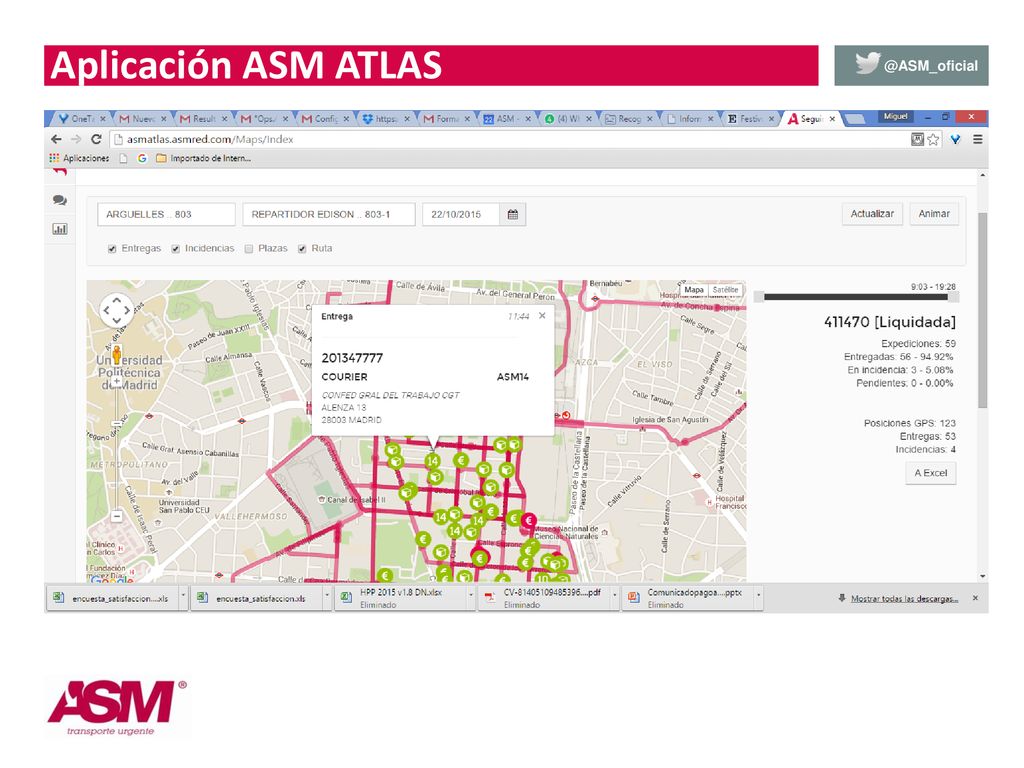1024x768 pixels.
Task: Click the Actualizar button
Action: click(872, 214)
